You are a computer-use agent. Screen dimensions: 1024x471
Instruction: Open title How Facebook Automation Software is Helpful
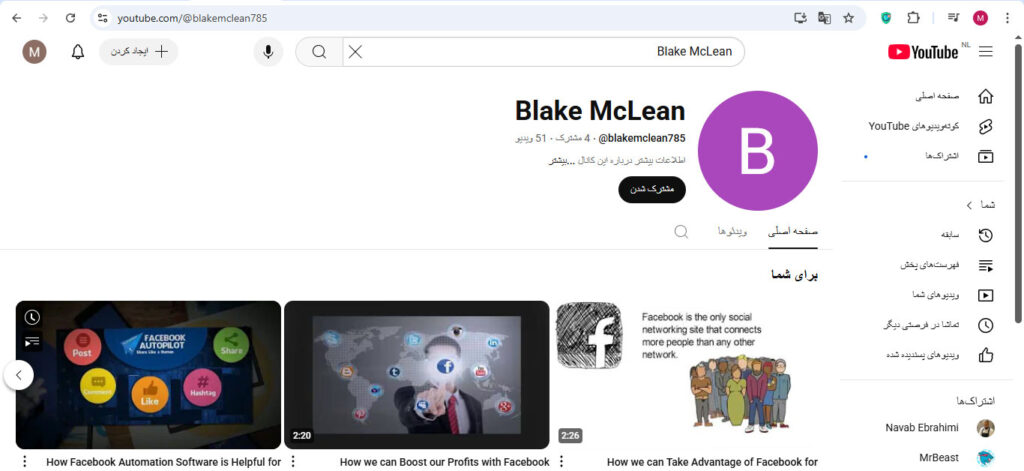[x=163, y=462]
